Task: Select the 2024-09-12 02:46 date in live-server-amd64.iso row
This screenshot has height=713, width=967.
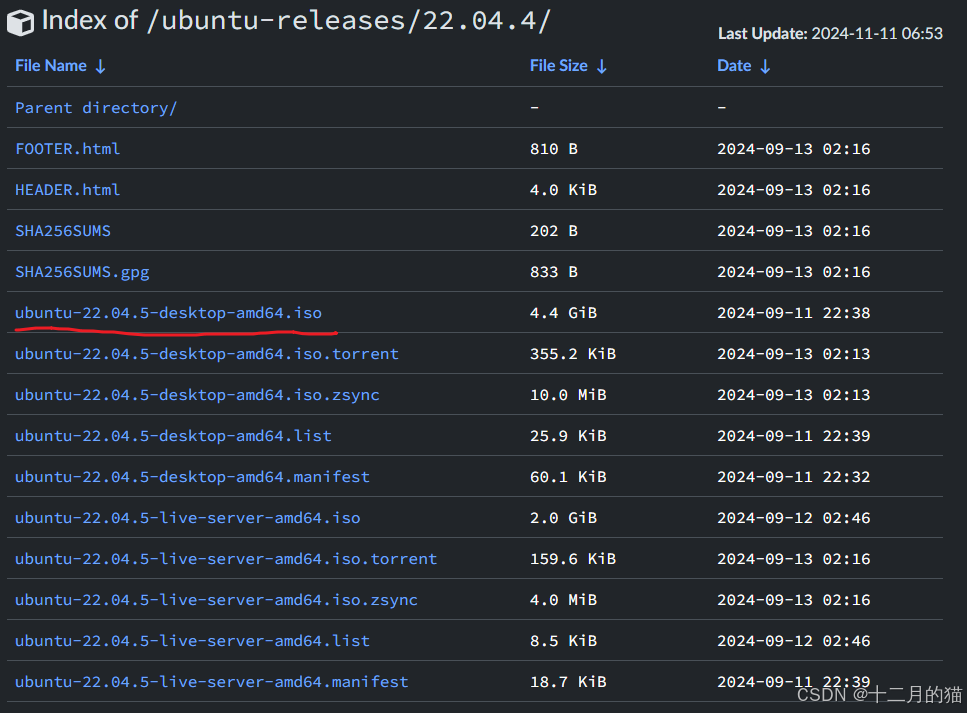Action: point(794,518)
